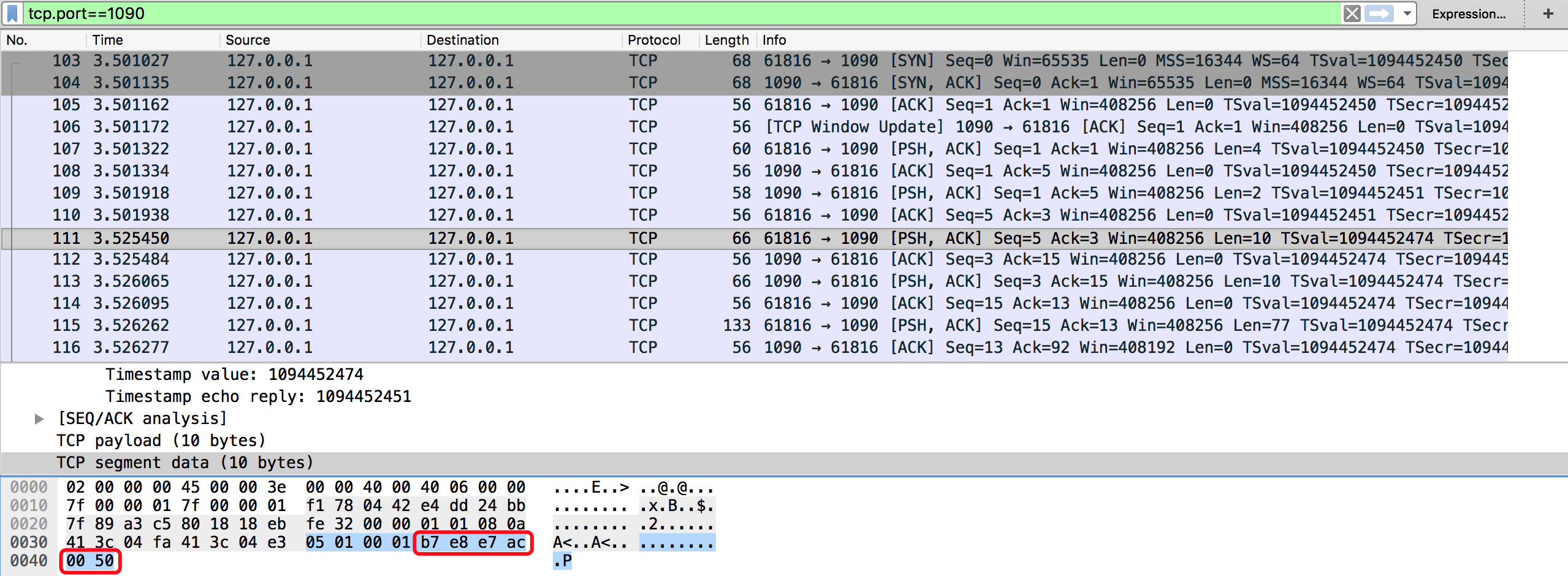Expand the [SEQ/ACK analysis] tree node
The height and width of the screenshot is (576, 1568).
39,419
